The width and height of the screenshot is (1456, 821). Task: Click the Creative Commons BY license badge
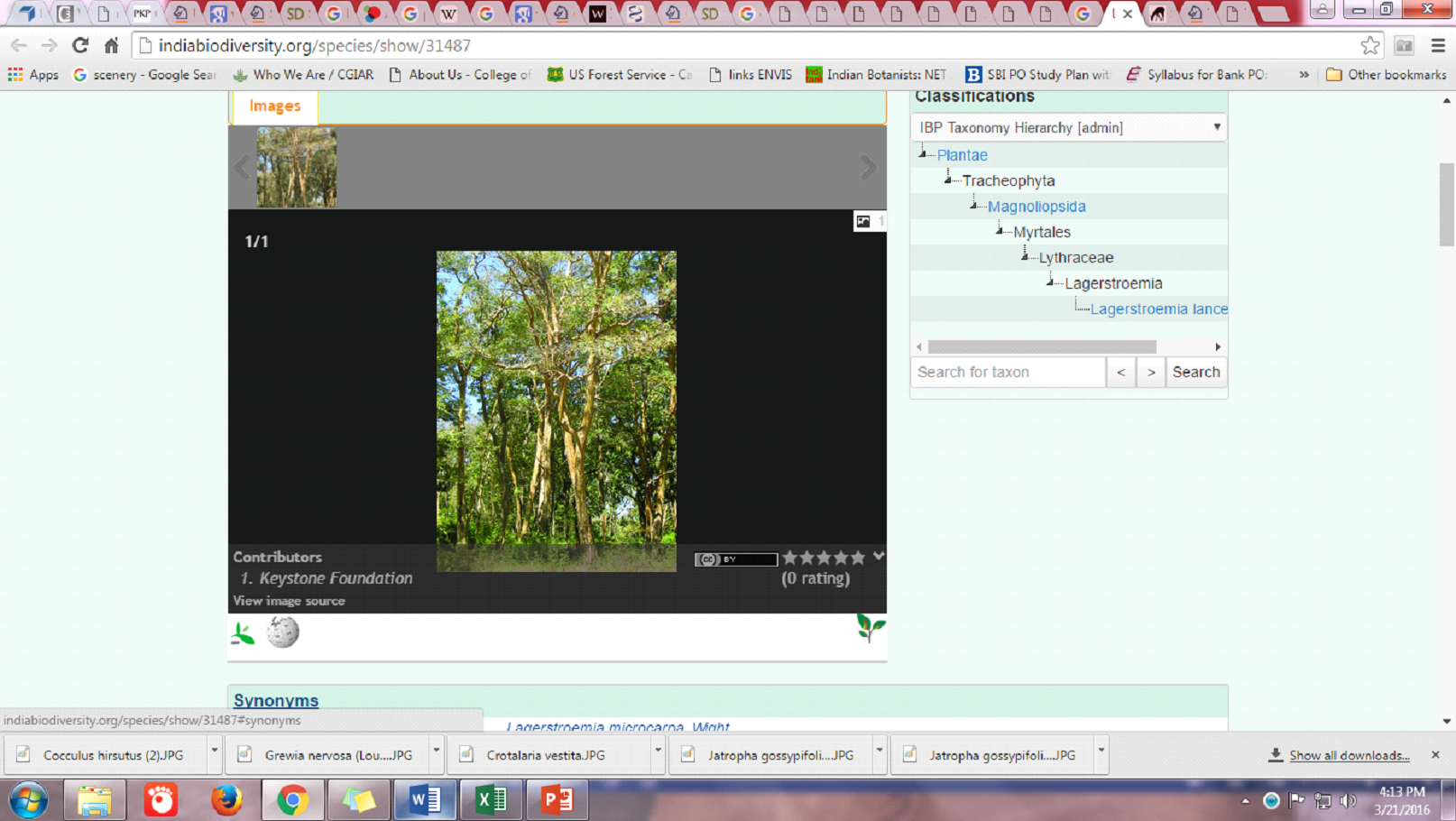tap(735, 559)
